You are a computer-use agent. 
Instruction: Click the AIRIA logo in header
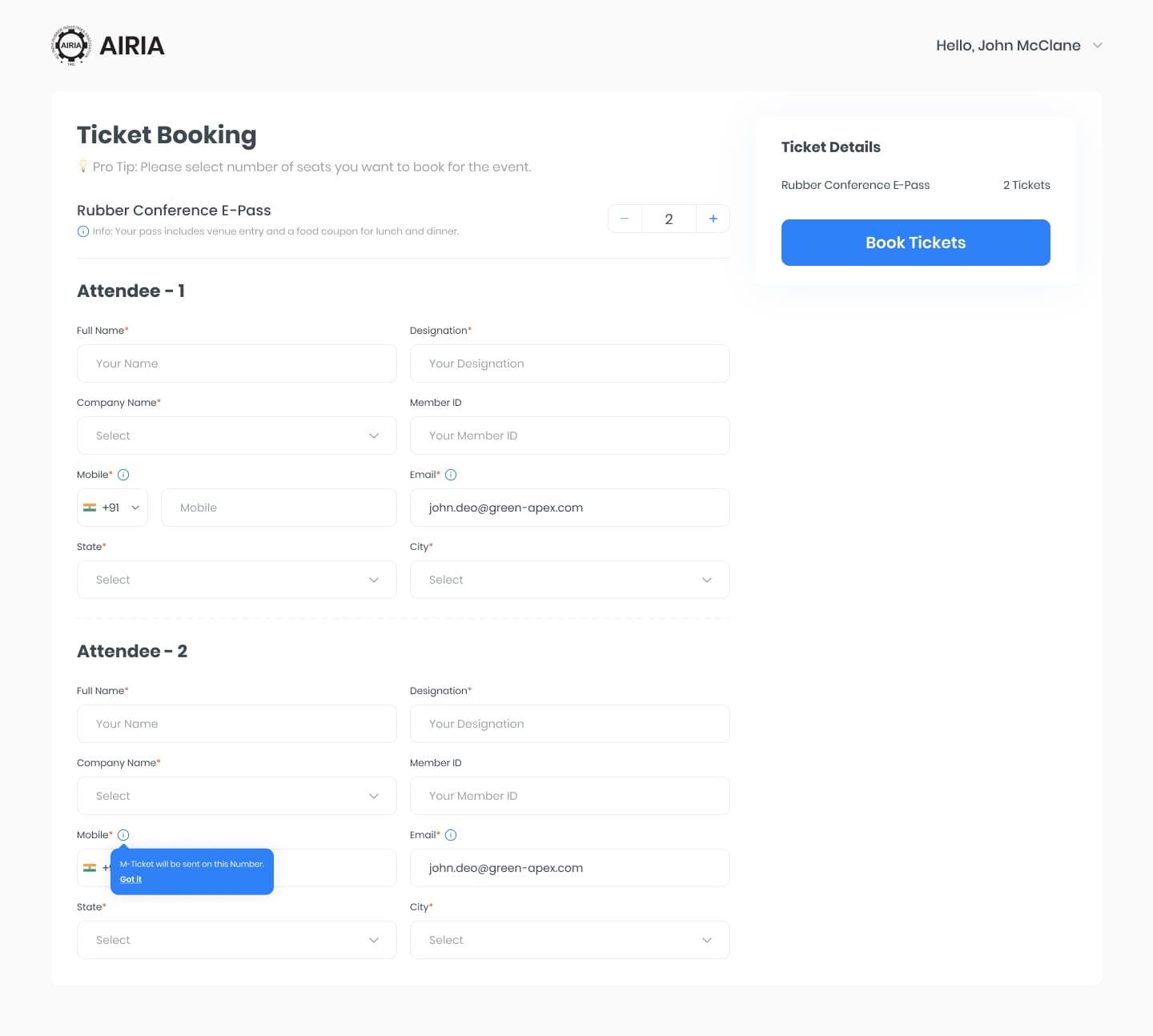[x=107, y=46]
